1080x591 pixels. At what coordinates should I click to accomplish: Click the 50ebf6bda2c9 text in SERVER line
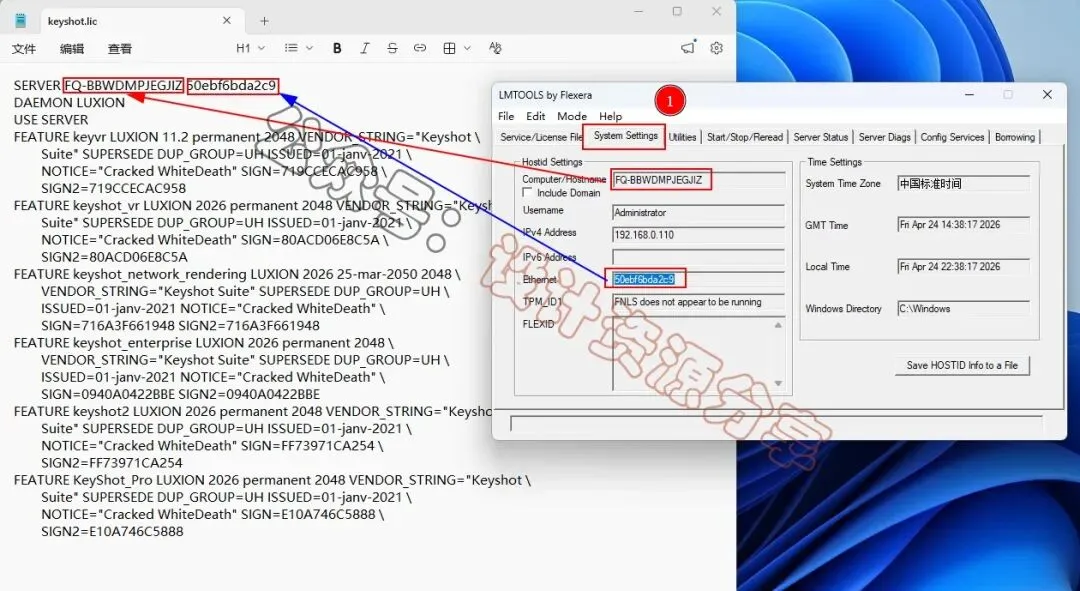tap(232, 85)
